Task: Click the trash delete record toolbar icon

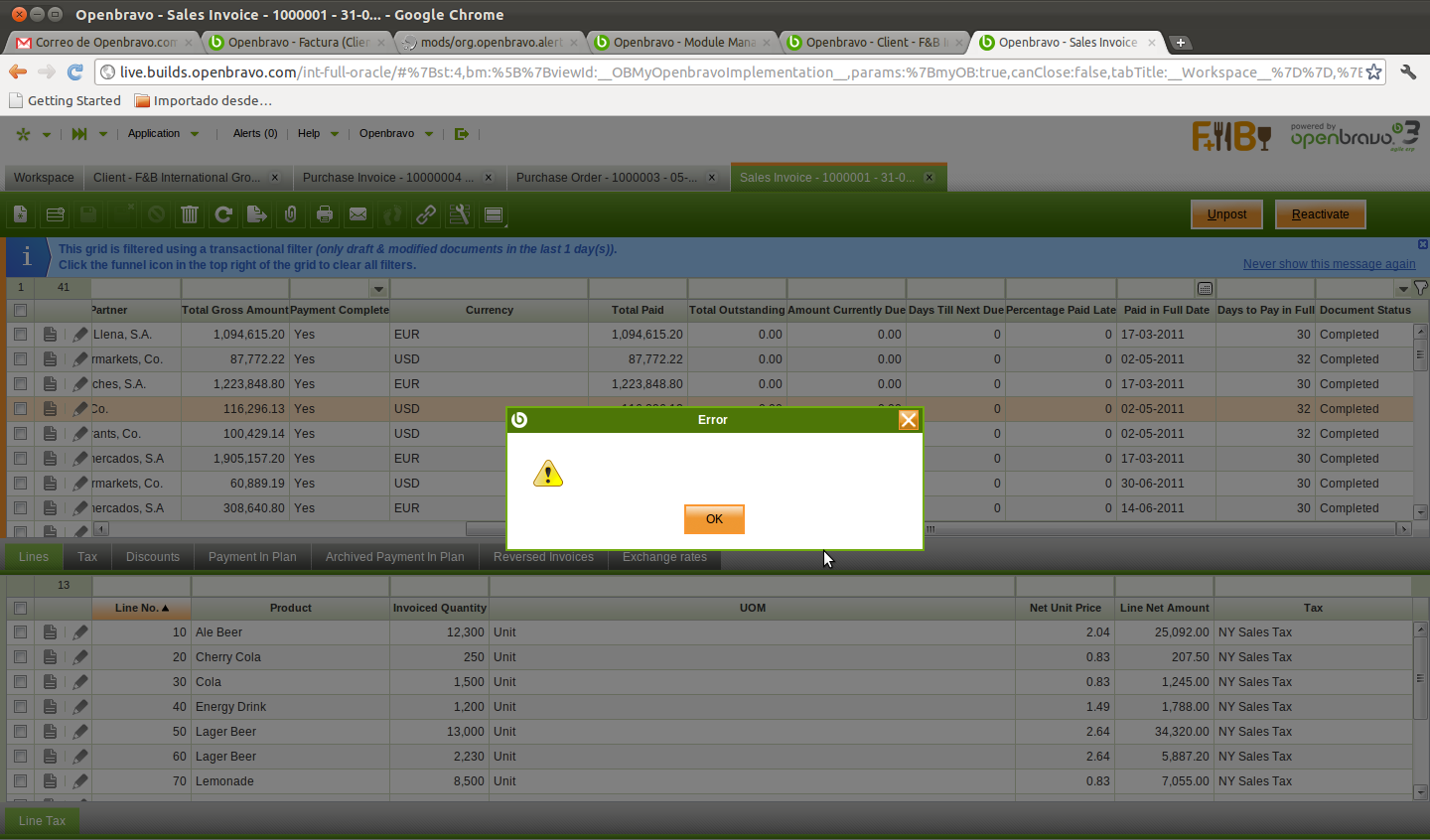Action: click(190, 214)
